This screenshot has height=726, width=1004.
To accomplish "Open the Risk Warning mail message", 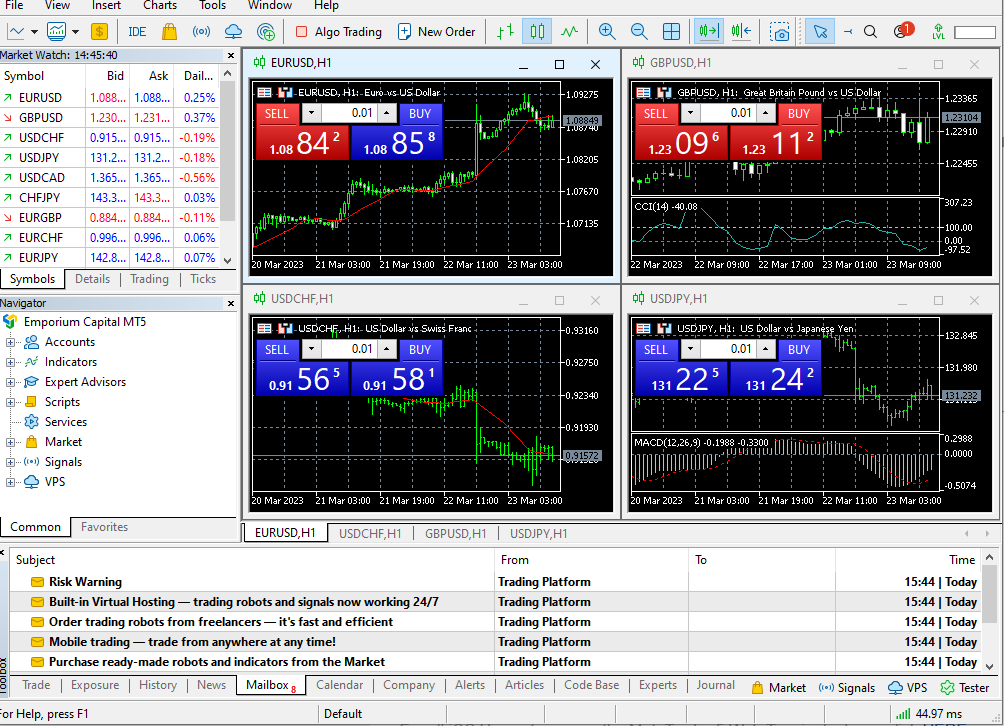I will click(x=85, y=582).
